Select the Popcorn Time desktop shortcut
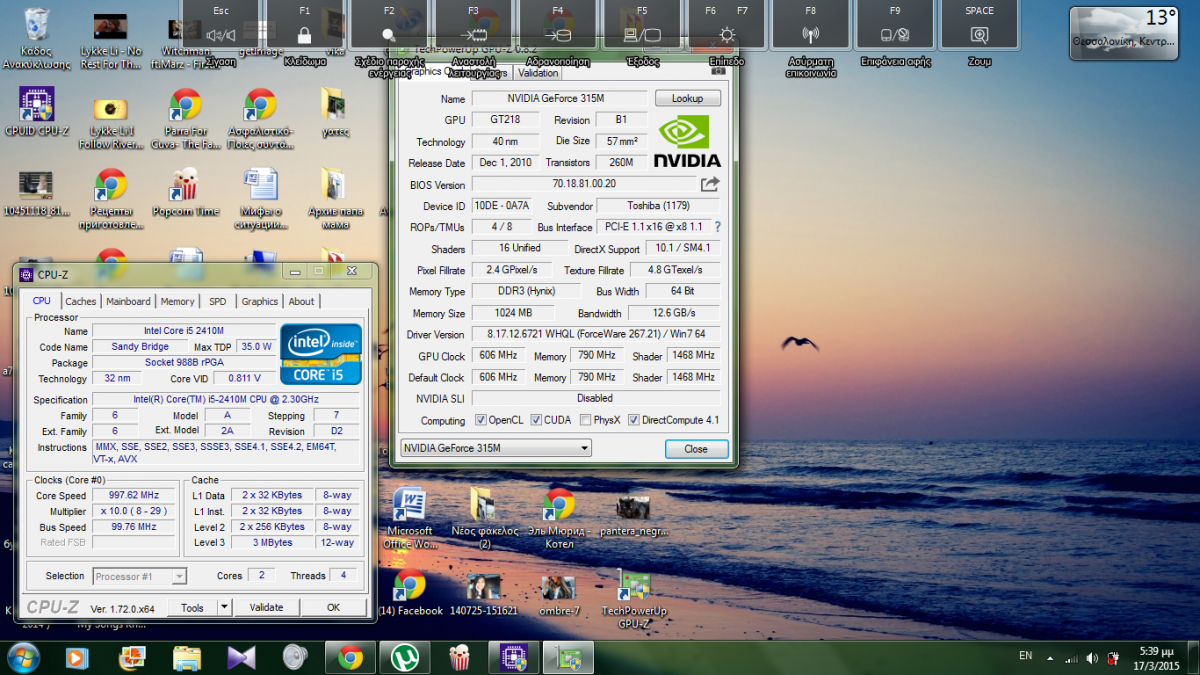This screenshot has width=1200, height=675. (x=185, y=193)
